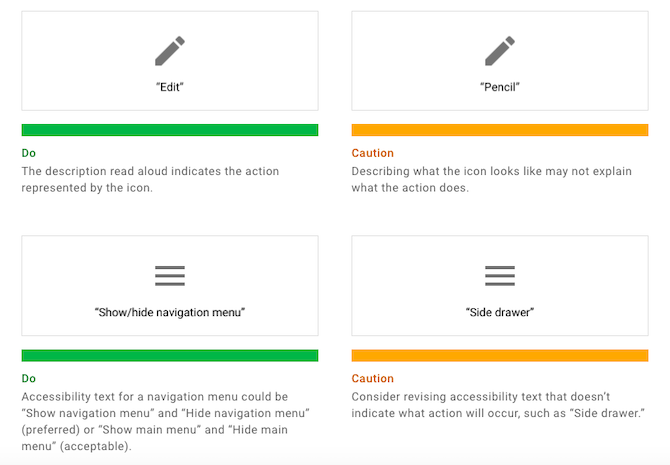The height and width of the screenshot is (465, 670).
Task: Click the second orange "Caution" heading
Action: click(373, 378)
